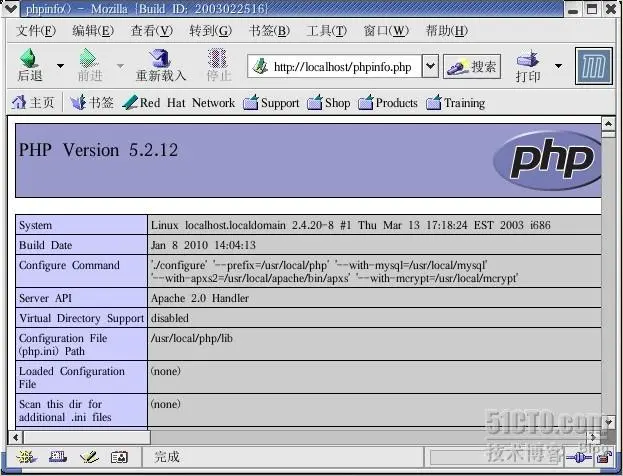Click the Composer icon in status bar
This screenshot has width=623, height=476.
(89, 457)
